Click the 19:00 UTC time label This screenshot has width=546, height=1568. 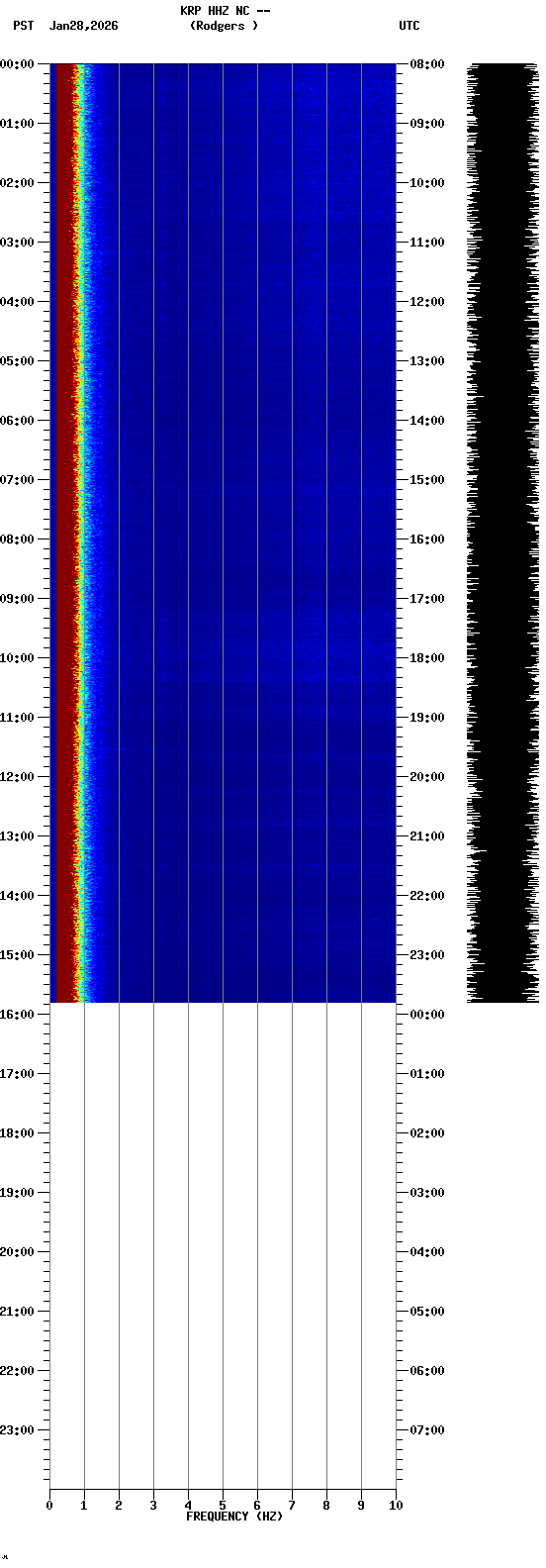click(426, 718)
